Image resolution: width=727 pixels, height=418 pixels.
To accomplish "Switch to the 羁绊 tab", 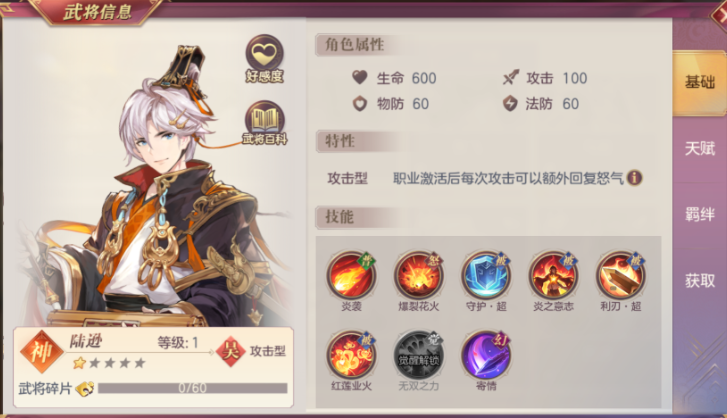I will [x=699, y=215].
